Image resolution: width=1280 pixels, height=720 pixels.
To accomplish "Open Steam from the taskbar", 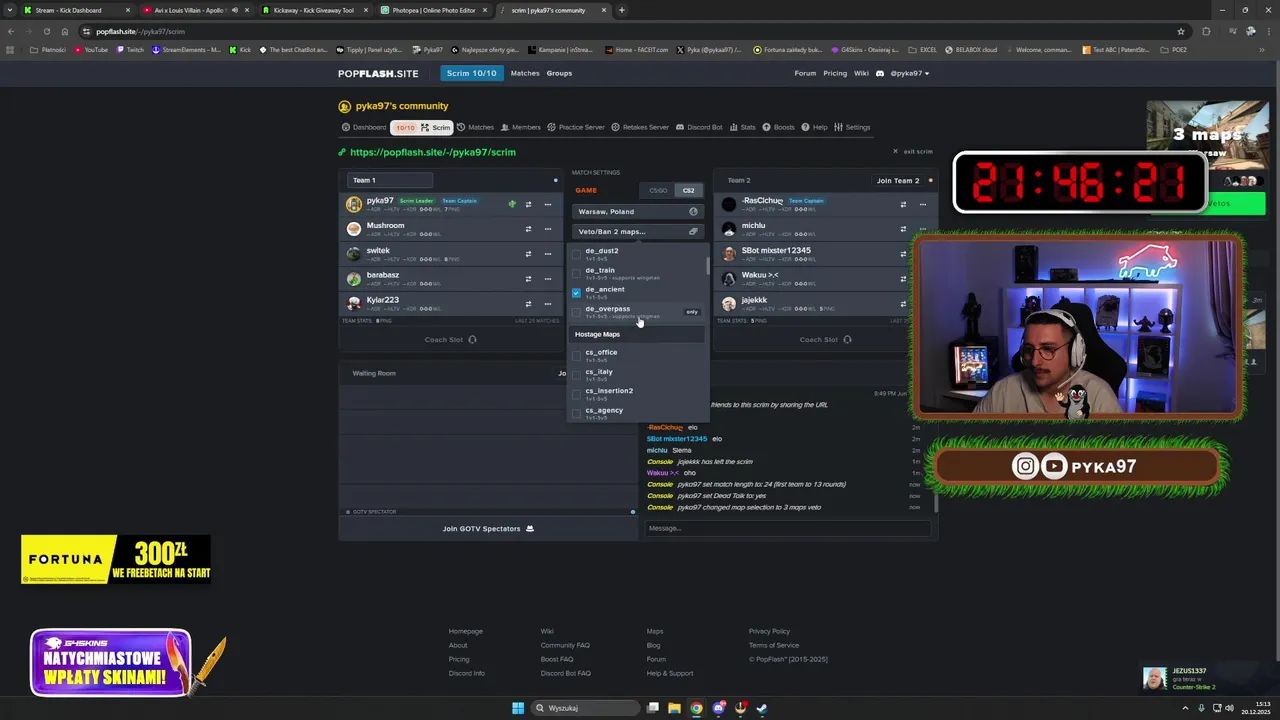I will [x=761, y=708].
